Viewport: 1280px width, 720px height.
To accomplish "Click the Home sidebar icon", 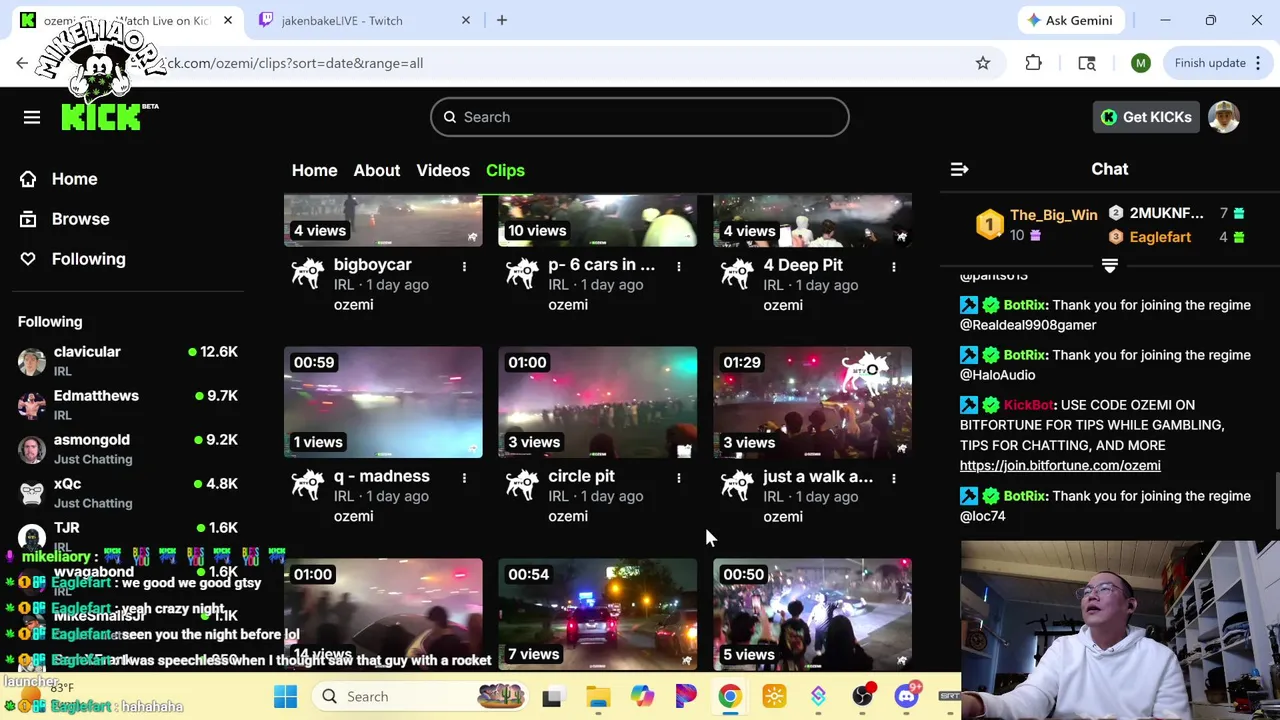I will (x=28, y=179).
